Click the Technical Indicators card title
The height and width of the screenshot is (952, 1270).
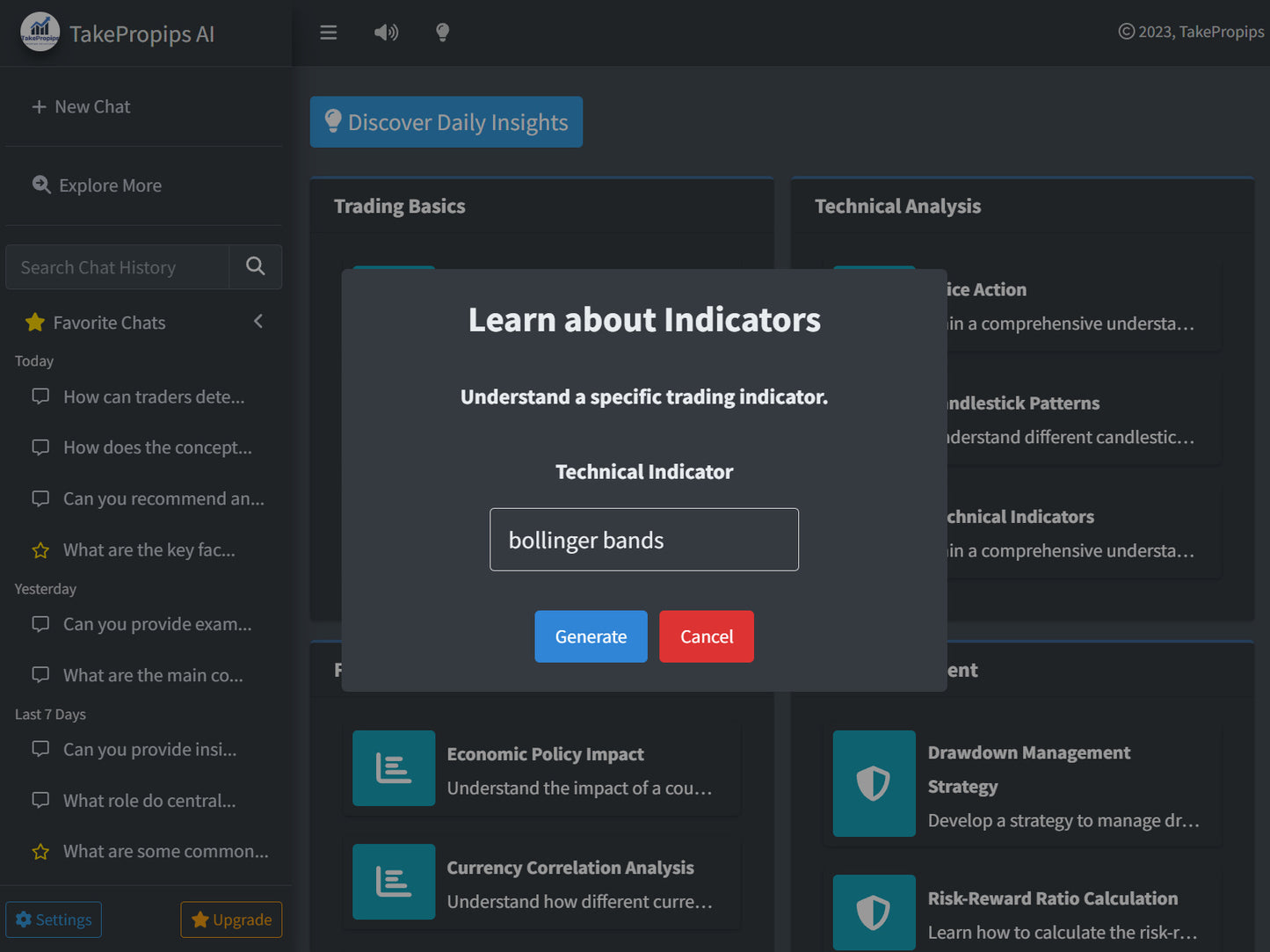point(1020,517)
